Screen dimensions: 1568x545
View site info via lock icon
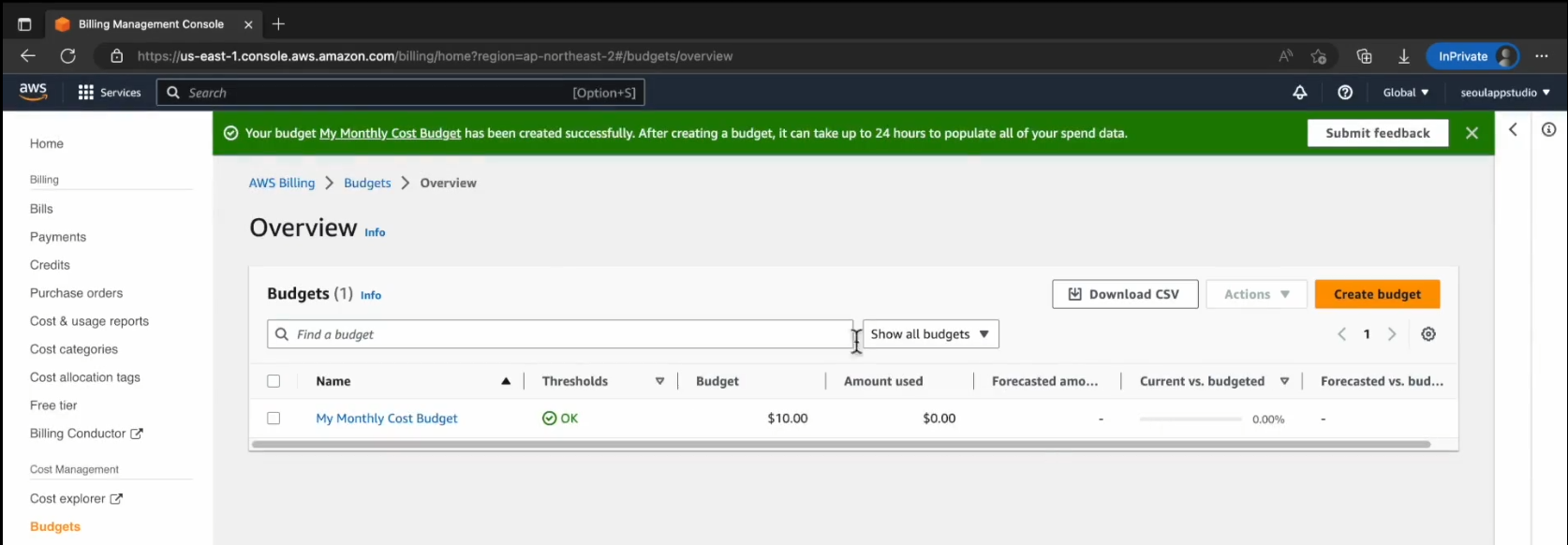[x=117, y=56]
